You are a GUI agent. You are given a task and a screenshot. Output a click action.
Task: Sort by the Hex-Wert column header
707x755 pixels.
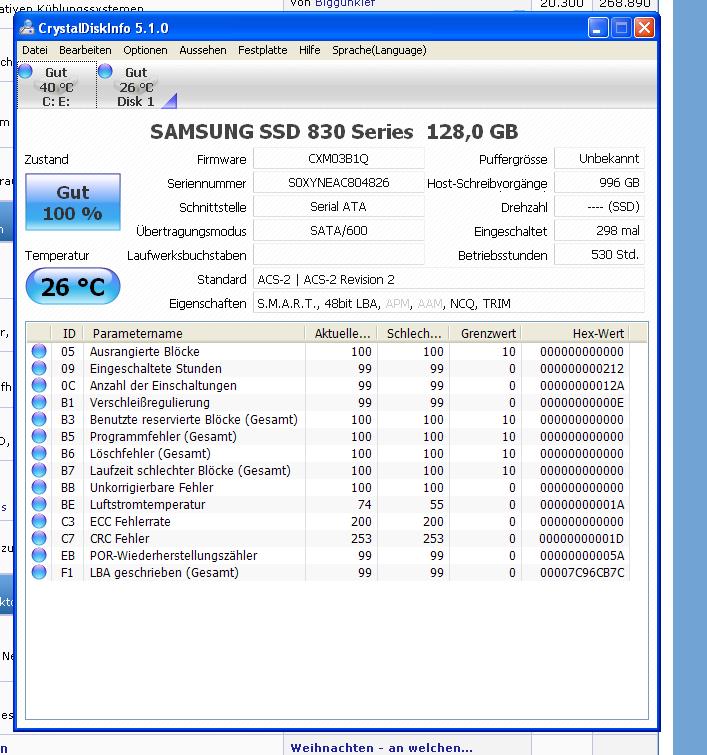click(x=576, y=333)
